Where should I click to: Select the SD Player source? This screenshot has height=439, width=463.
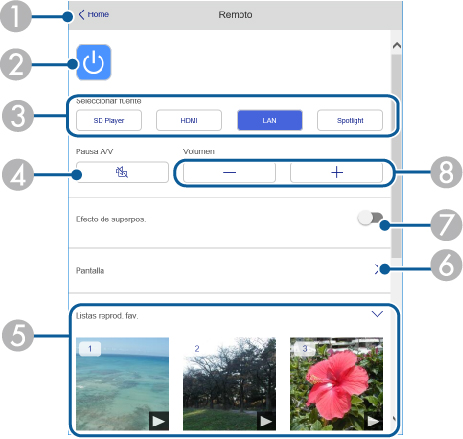click(109, 120)
